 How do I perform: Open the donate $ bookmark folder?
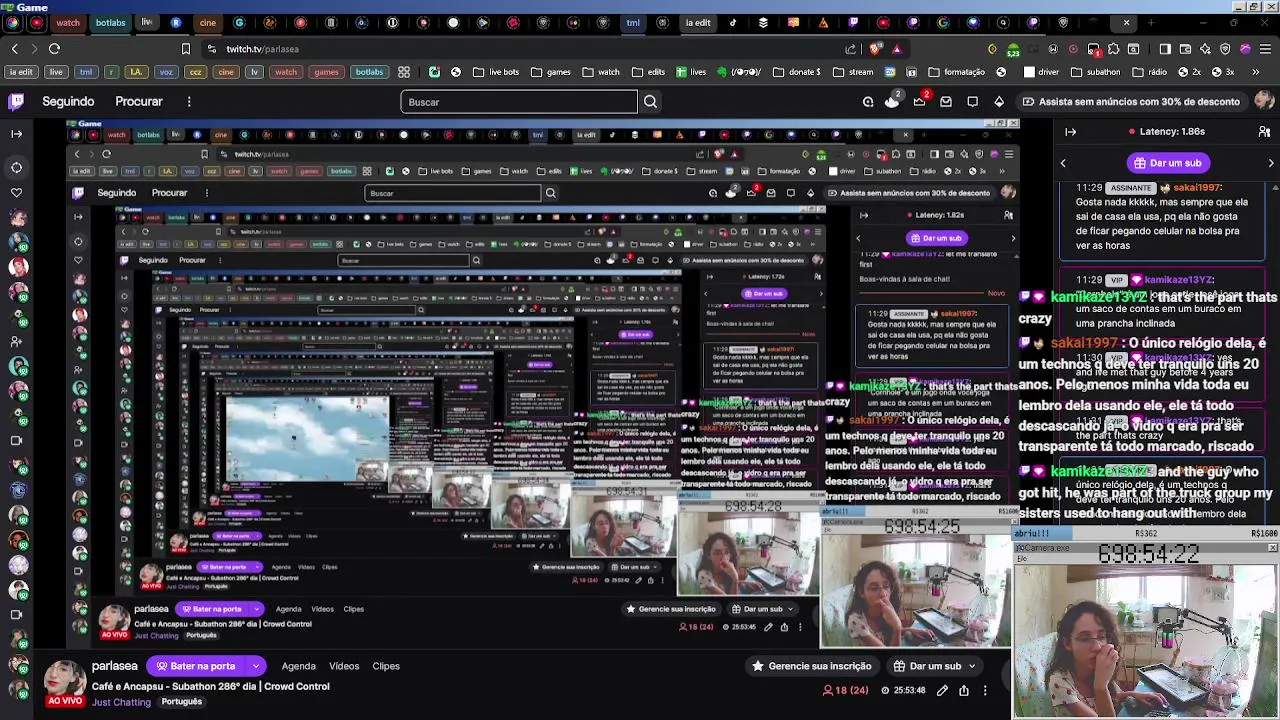coord(797,72)
